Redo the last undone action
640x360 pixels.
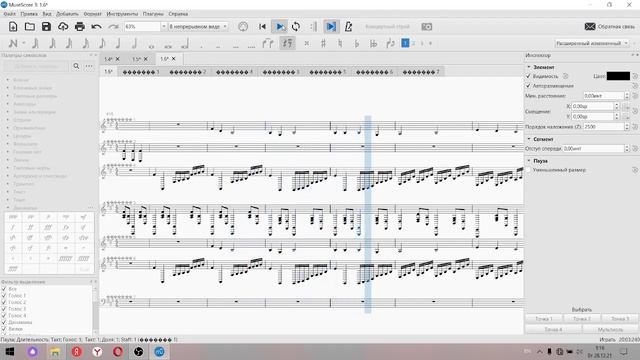tap(113, 27)
